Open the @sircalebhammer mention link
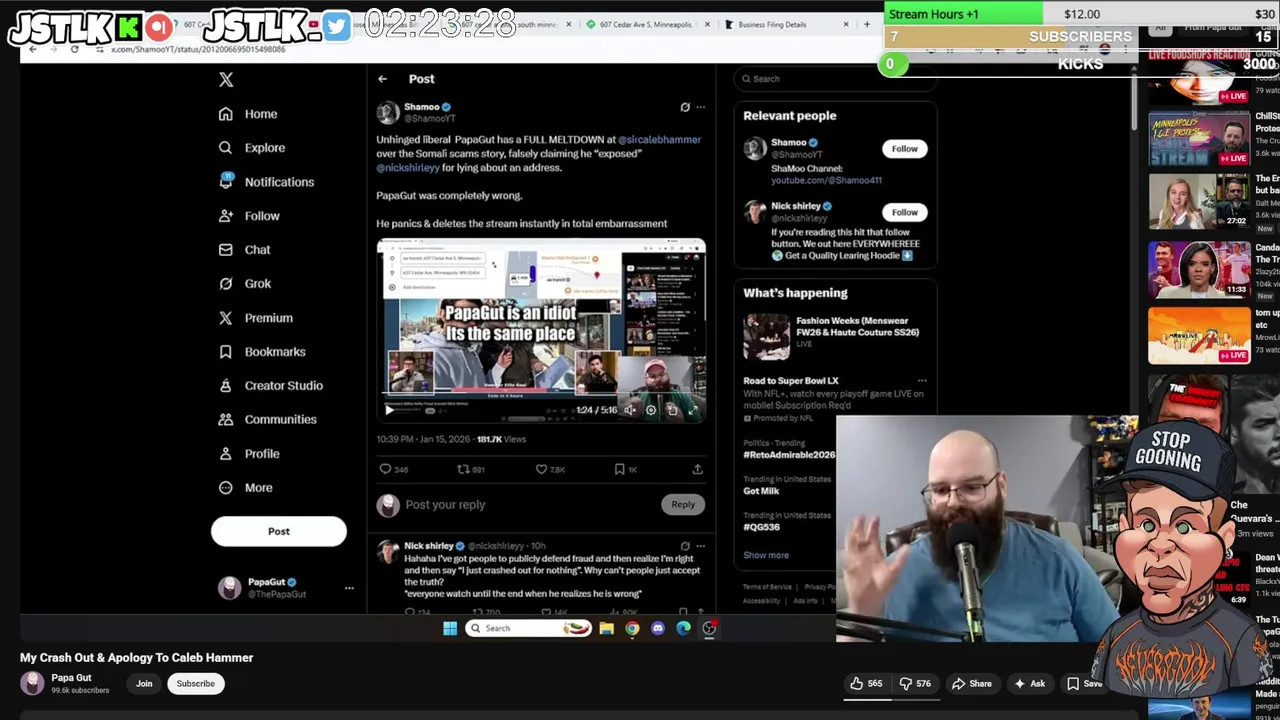 [x=659, y=140]
